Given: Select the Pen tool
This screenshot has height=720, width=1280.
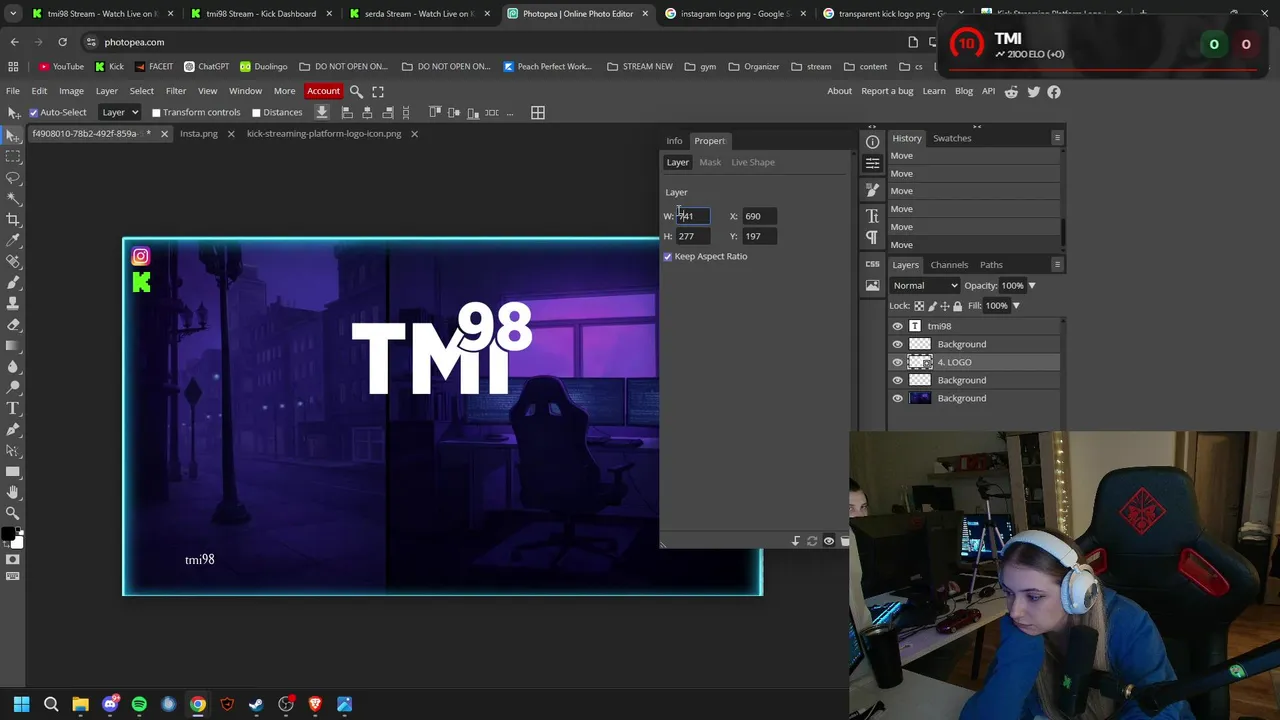Looking at the screenshot, I should click(13, 429).
